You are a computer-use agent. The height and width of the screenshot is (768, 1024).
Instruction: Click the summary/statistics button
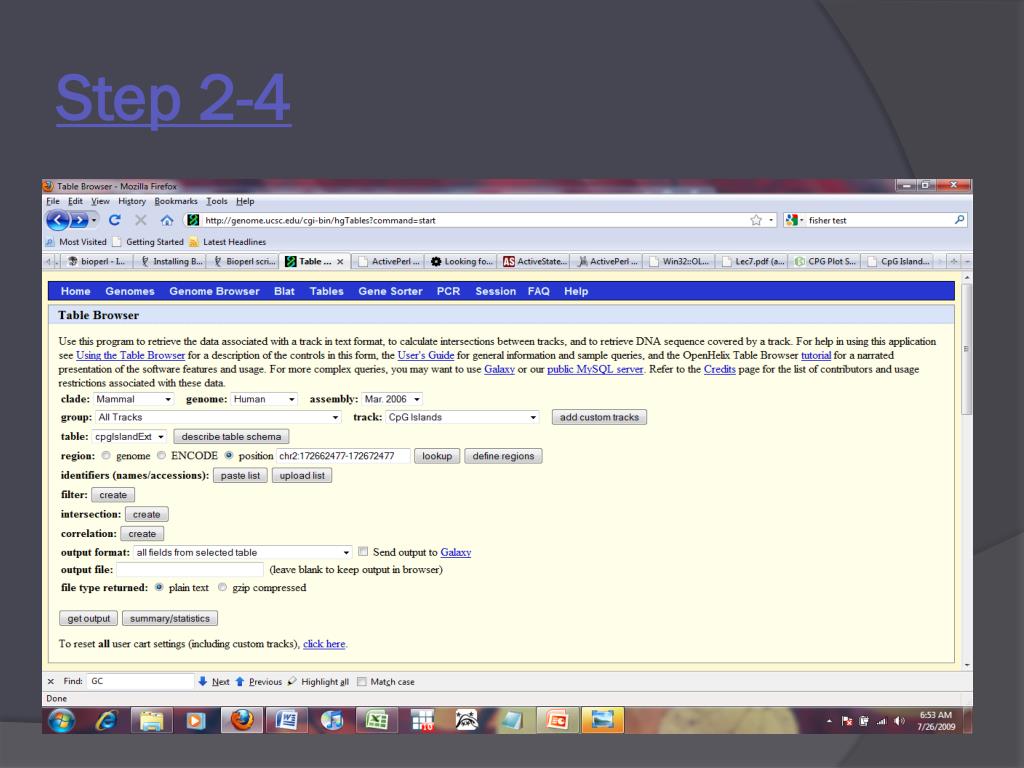170,618
